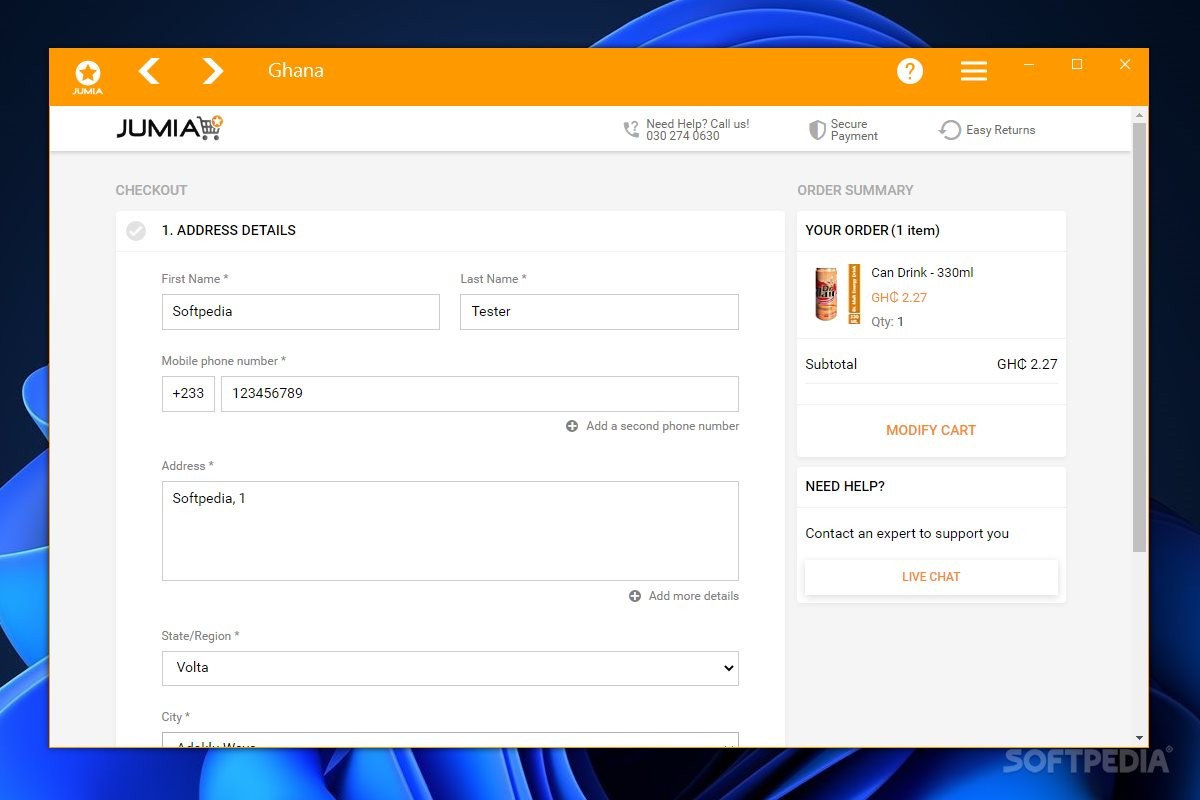Click plus icon beside Add more details
The image size is (1200, 800).
coord(635,596)
